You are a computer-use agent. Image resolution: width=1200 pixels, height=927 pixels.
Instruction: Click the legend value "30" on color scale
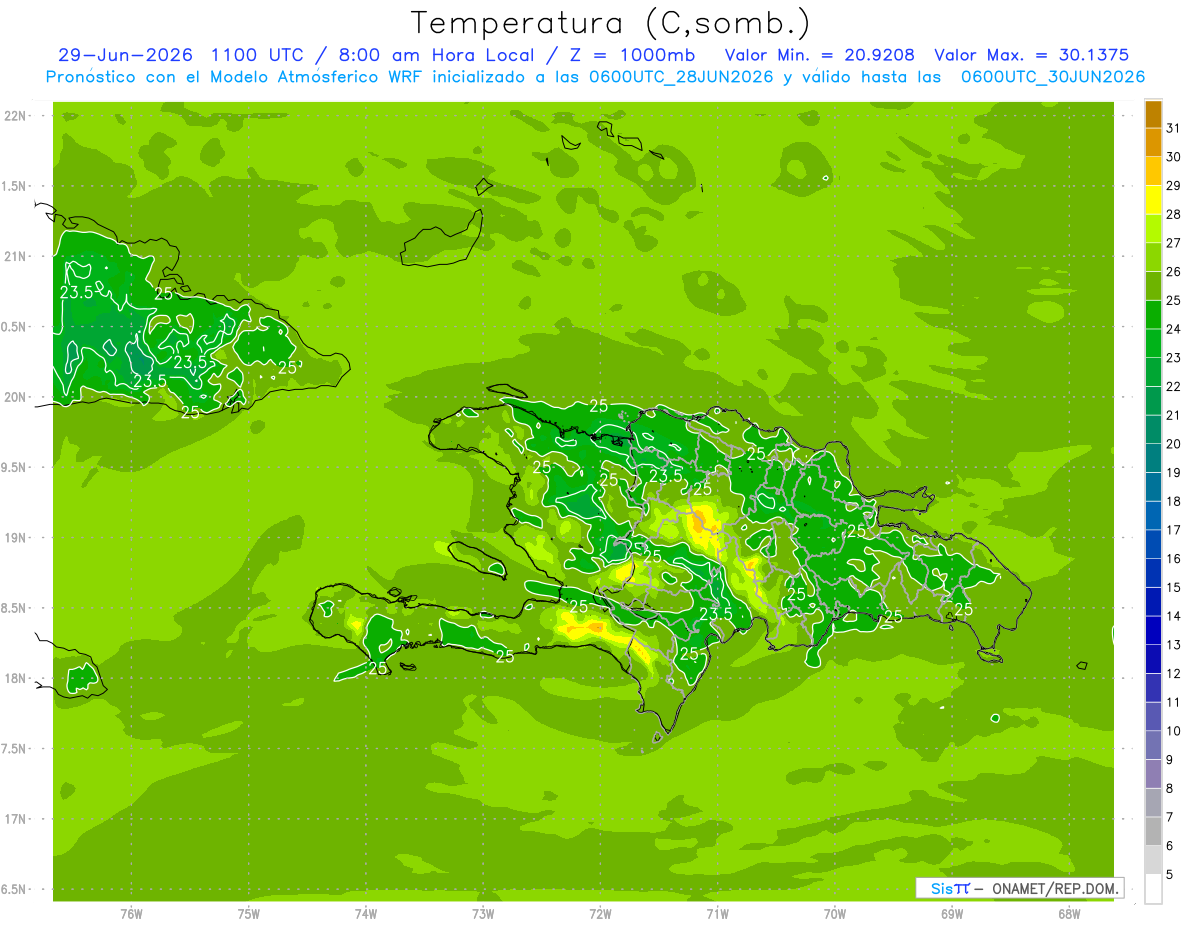[x=1174, y=156]
